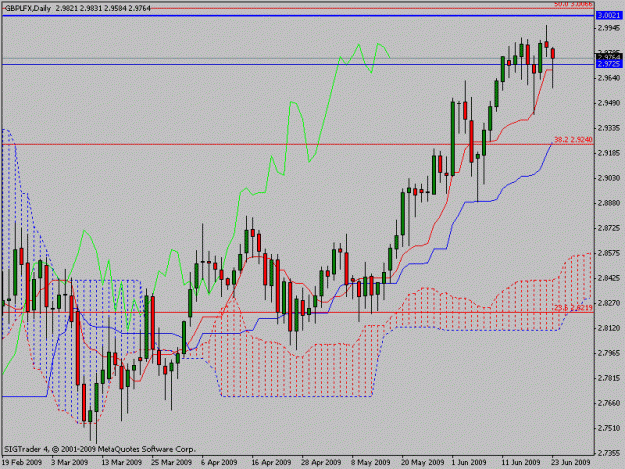Click the GBPLFX,Daily chart title text
625x469 pixels.
point(28,8)
